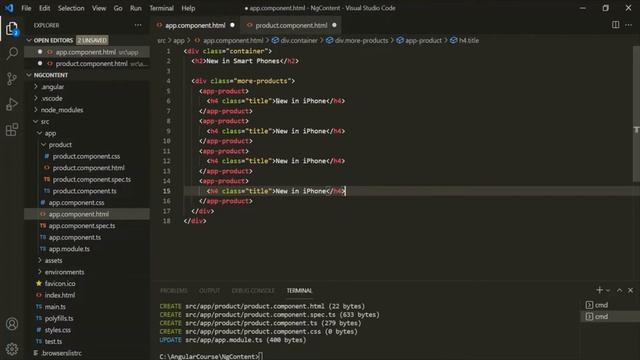Open the Source Control view icon
640x360 pixels.
12,79
